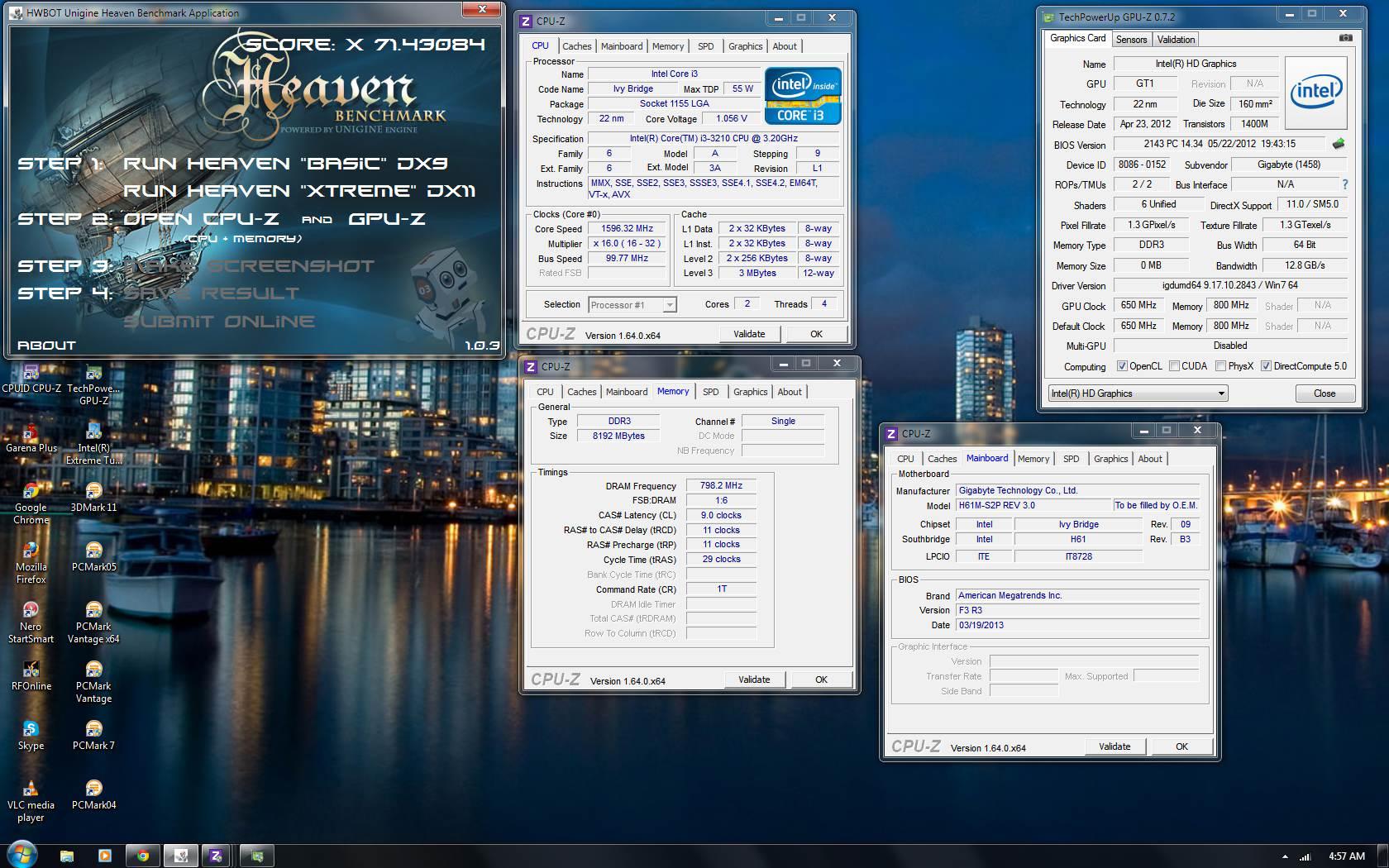
Task: Open Mainboard tab in the Memory CPU-Z window
Action: coord(627,392)
